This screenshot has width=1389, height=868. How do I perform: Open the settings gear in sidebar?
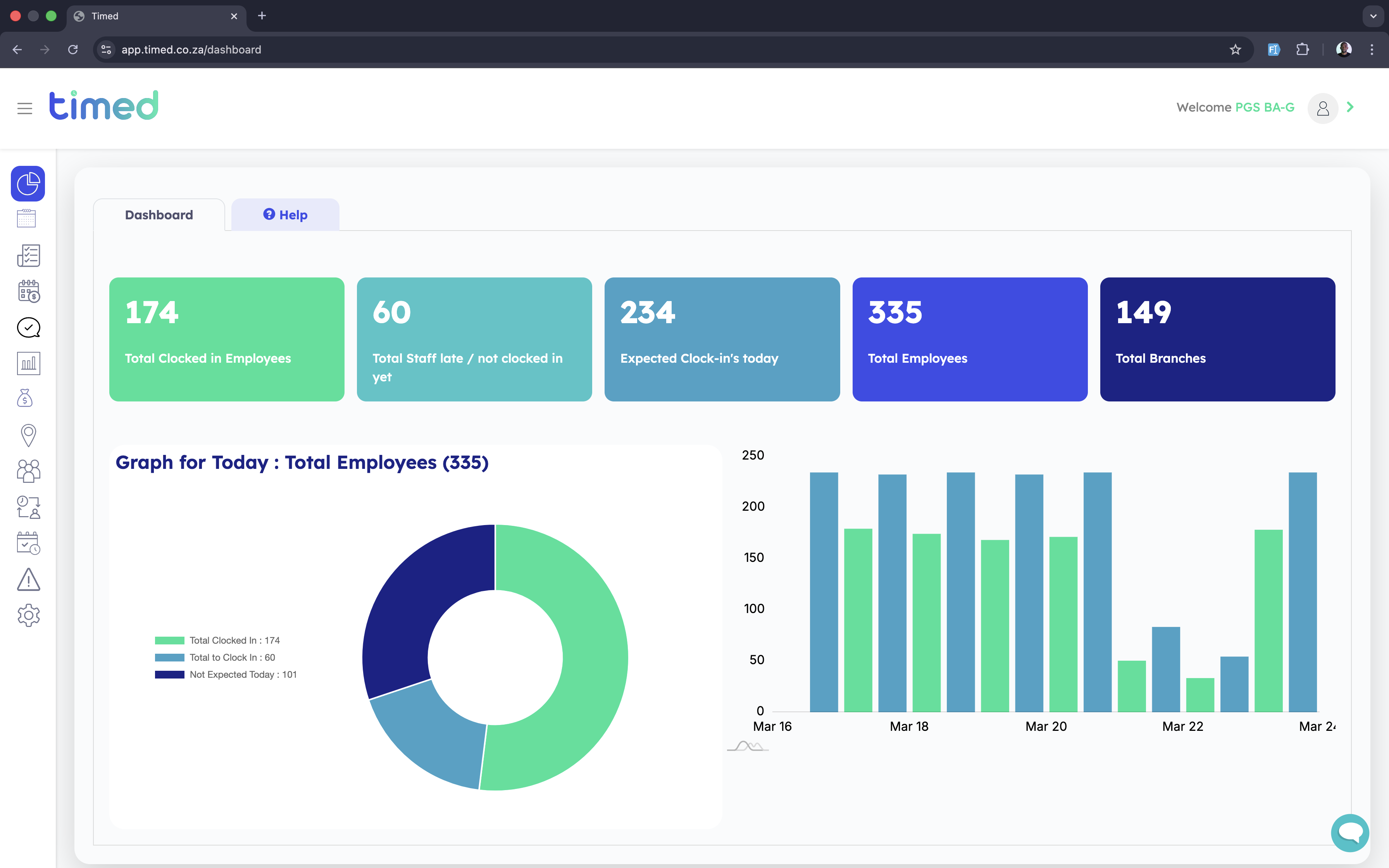tap(28, 615)
